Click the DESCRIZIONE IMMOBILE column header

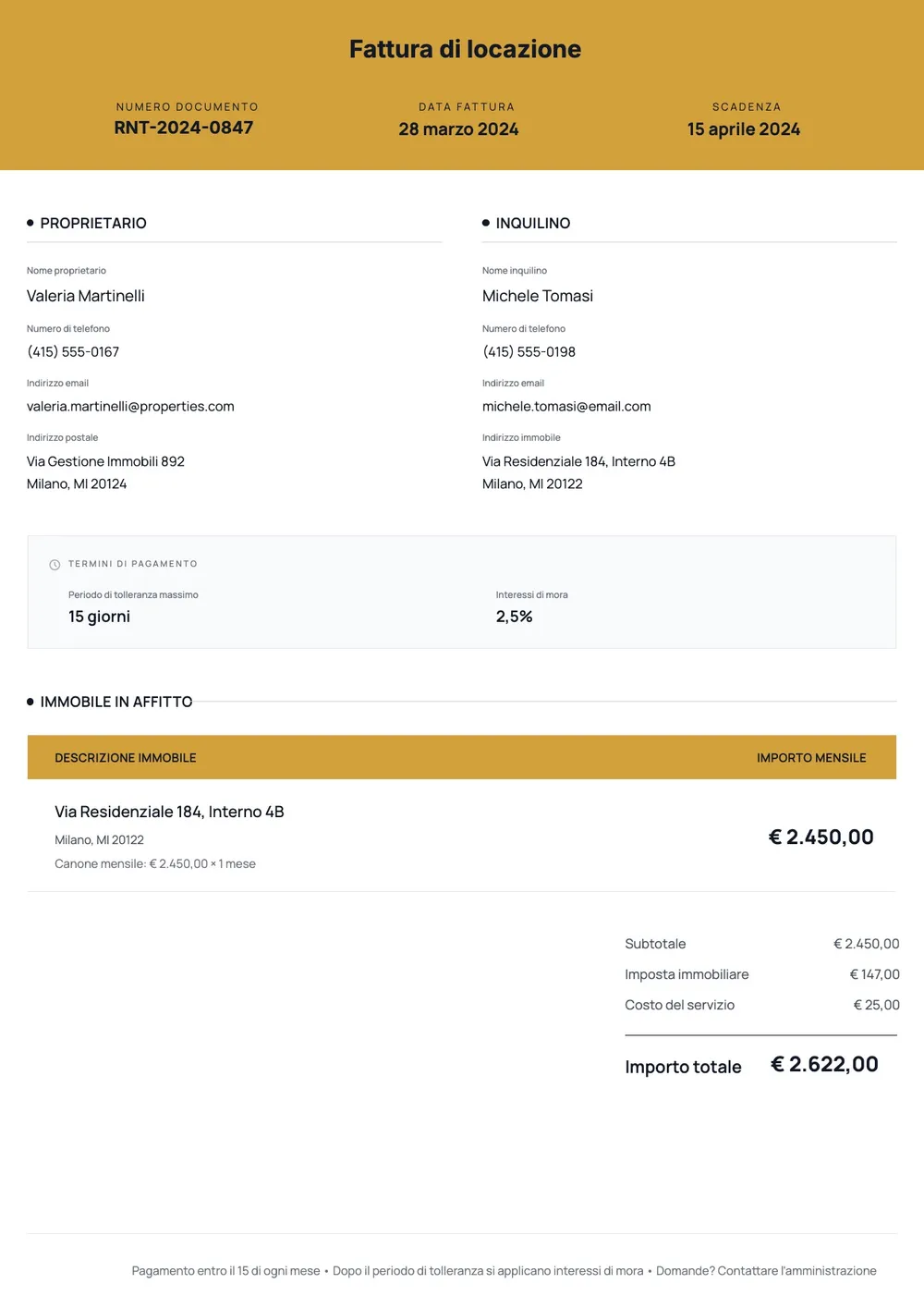click(x=126, y=758)
